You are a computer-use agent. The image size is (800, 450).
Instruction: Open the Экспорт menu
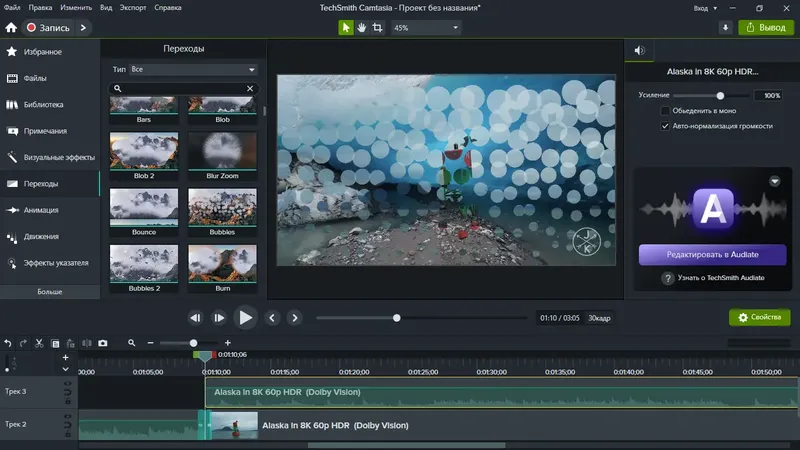(x=133, y=8)
